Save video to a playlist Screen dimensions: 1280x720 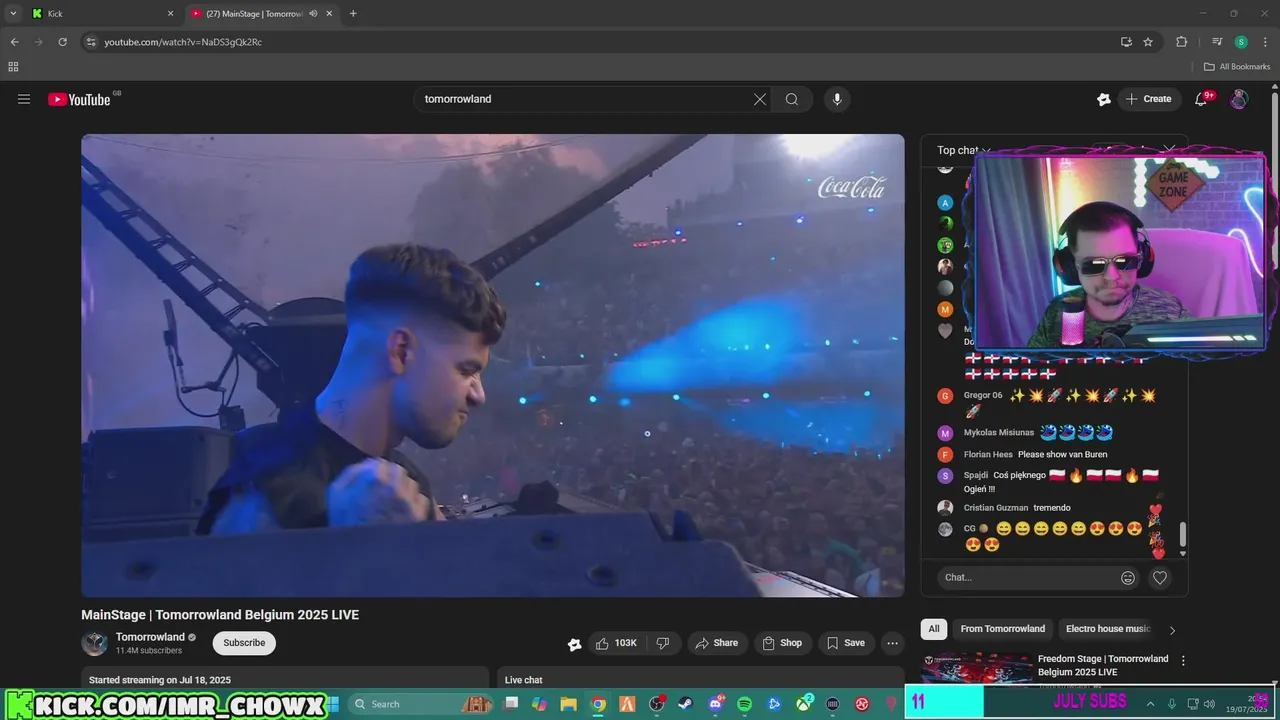tap(846, 643)
